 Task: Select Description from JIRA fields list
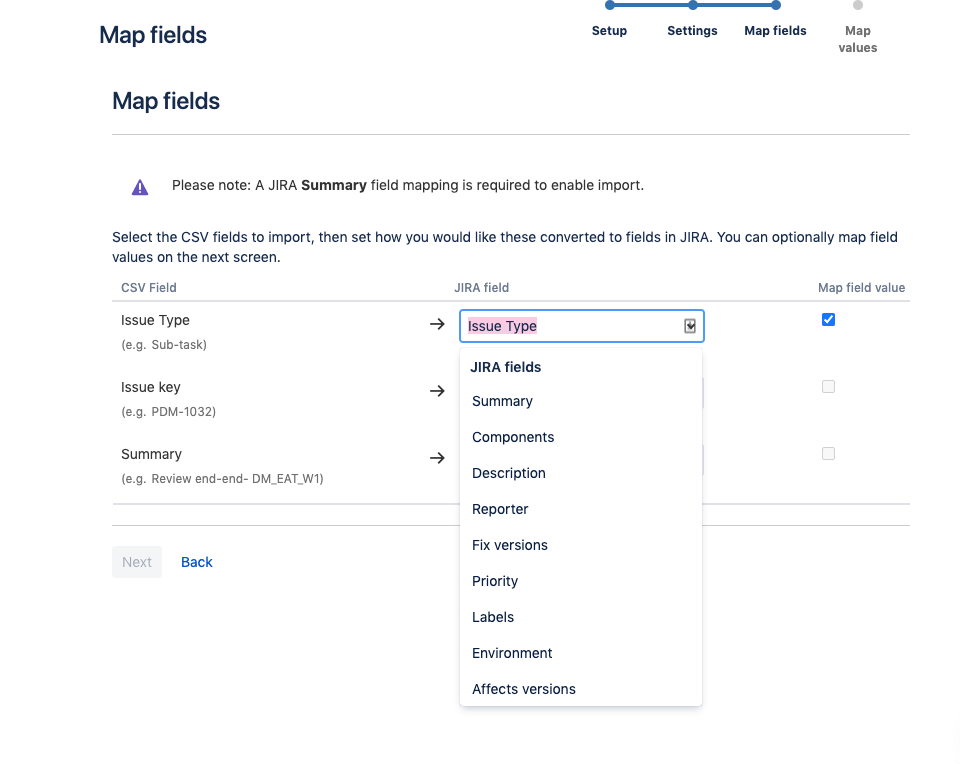tap(580, 473)
